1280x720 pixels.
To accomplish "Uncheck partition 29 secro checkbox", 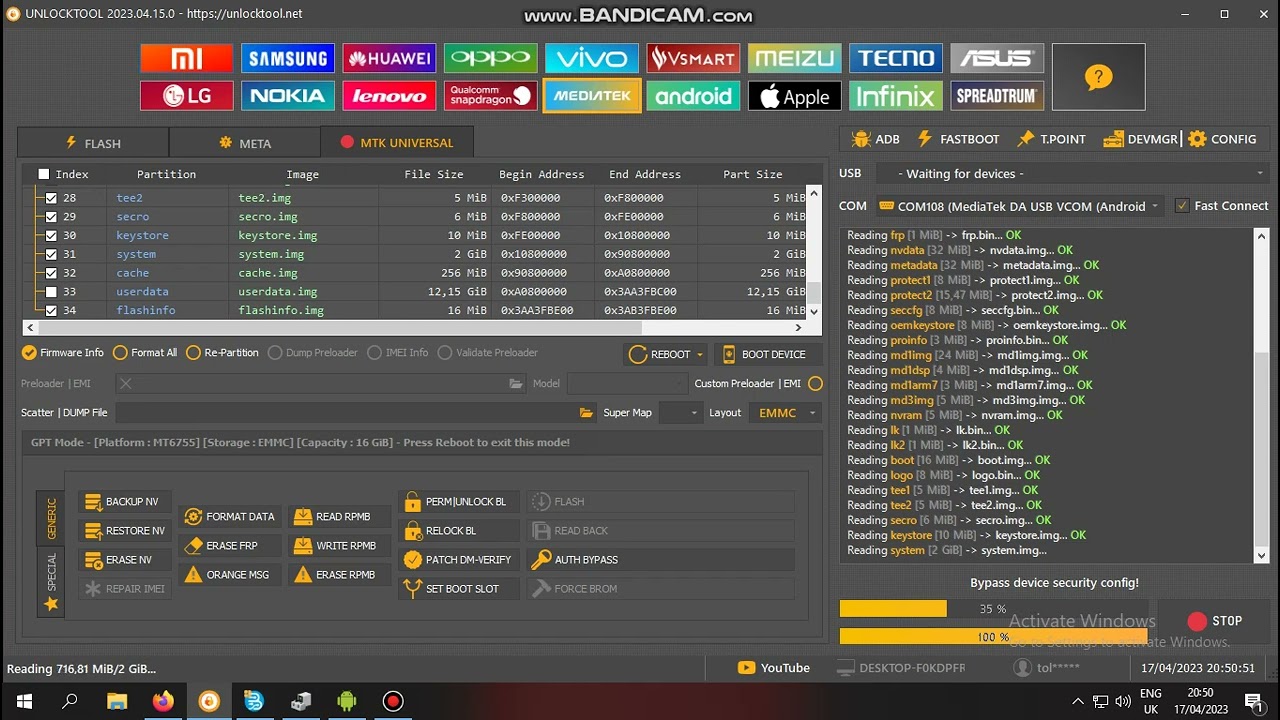I will click(51, 217).
